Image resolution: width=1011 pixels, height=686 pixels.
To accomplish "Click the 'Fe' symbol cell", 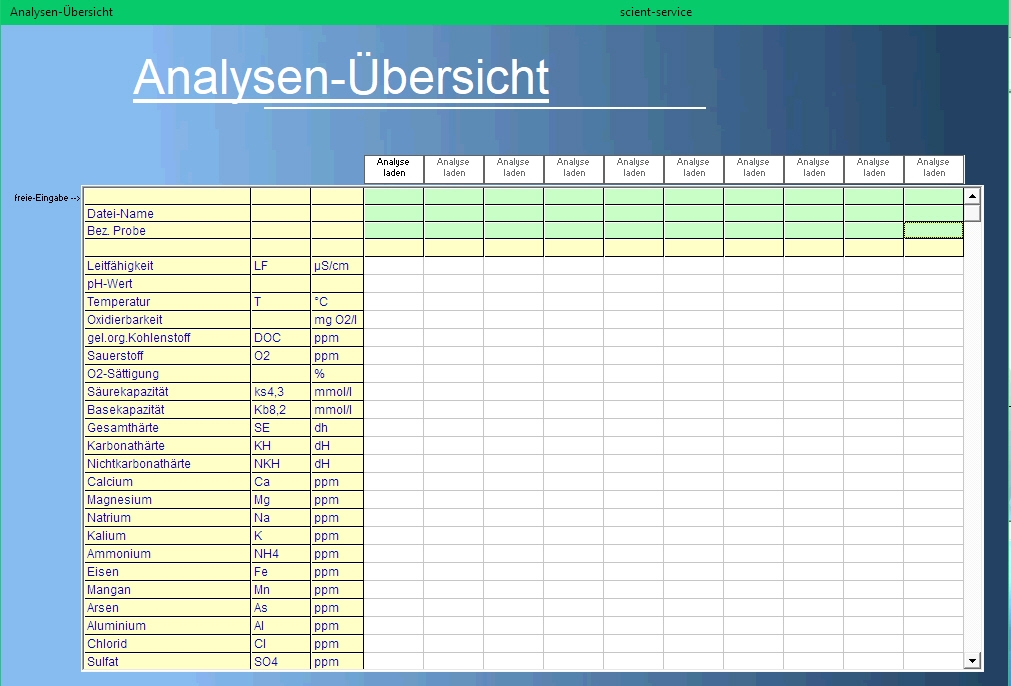I will point(280,573).
